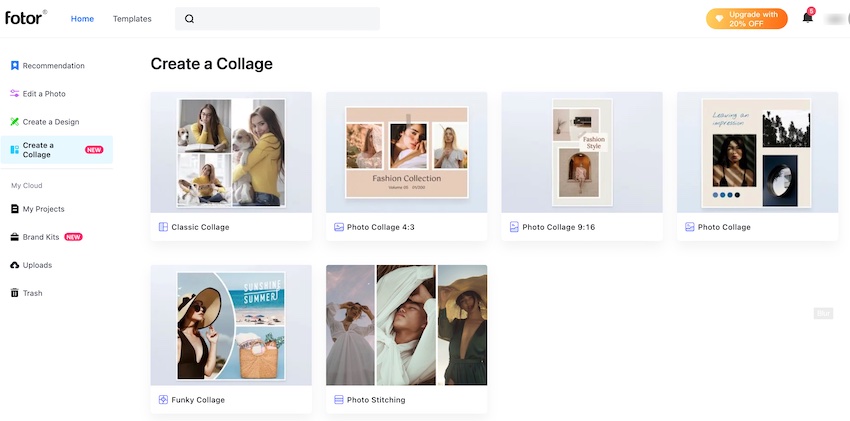Open My Projects file icon
Image resolution: width=850 pixels, height=421 pixels.
15,209
